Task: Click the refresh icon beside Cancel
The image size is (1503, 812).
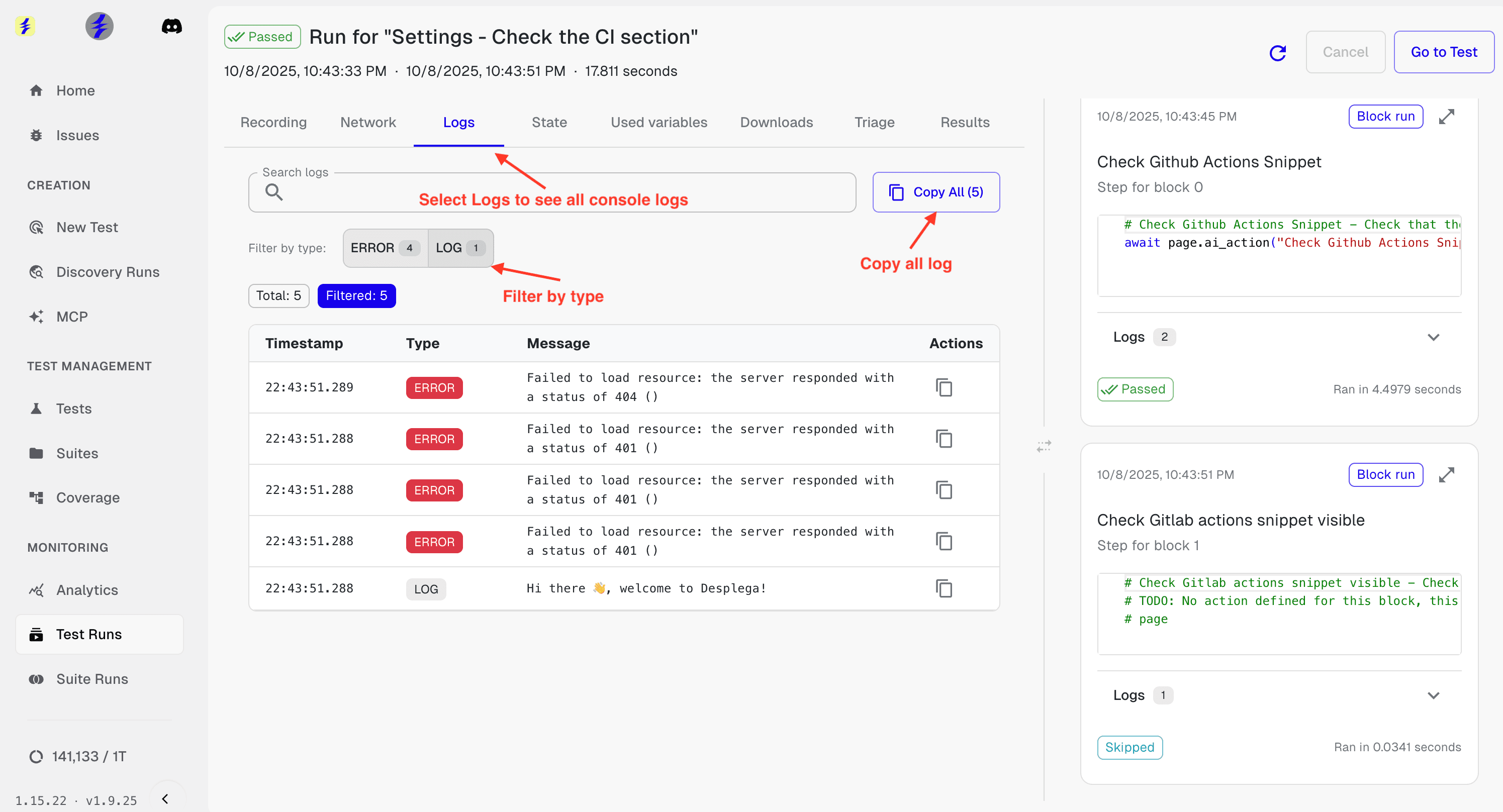Action: [x=1277, y=52]
